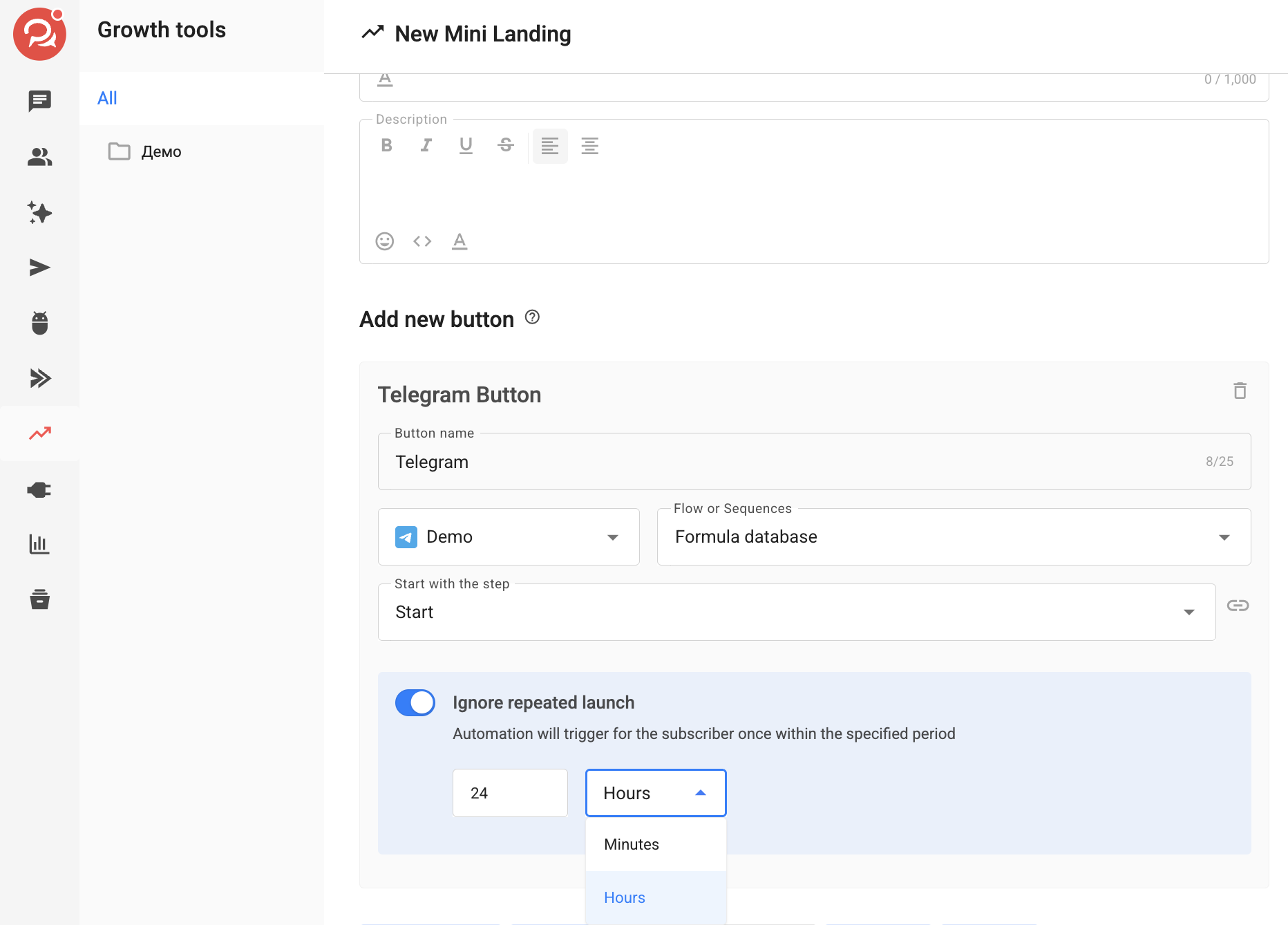The height and width of the screenshot is (925, 1288).
Task: Open the integrations plug sidebar icon
Action: point(39,490)
